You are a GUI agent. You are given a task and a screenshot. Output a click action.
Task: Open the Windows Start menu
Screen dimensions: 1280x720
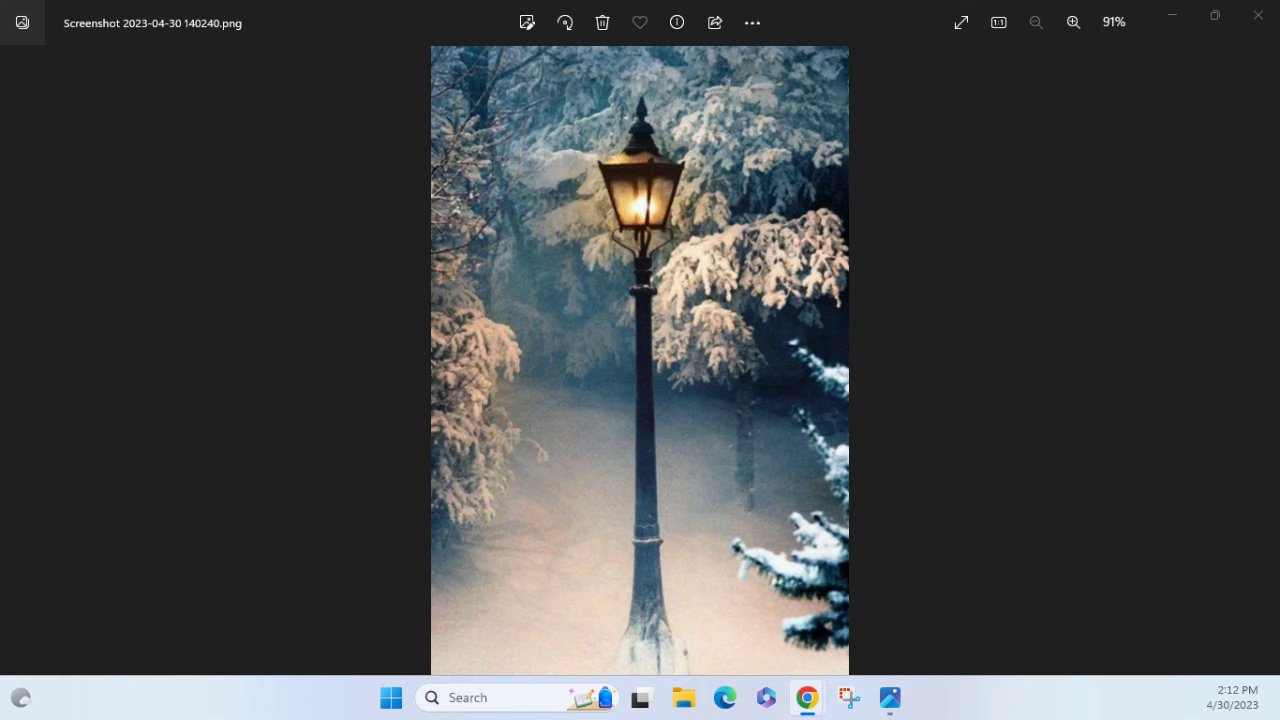coord(391,698)
